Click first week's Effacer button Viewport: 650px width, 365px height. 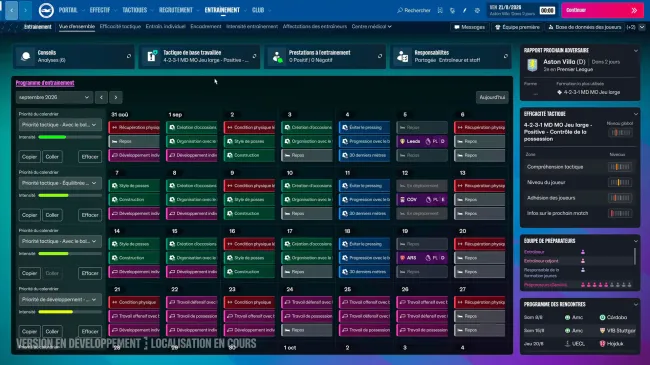[90, 157]
